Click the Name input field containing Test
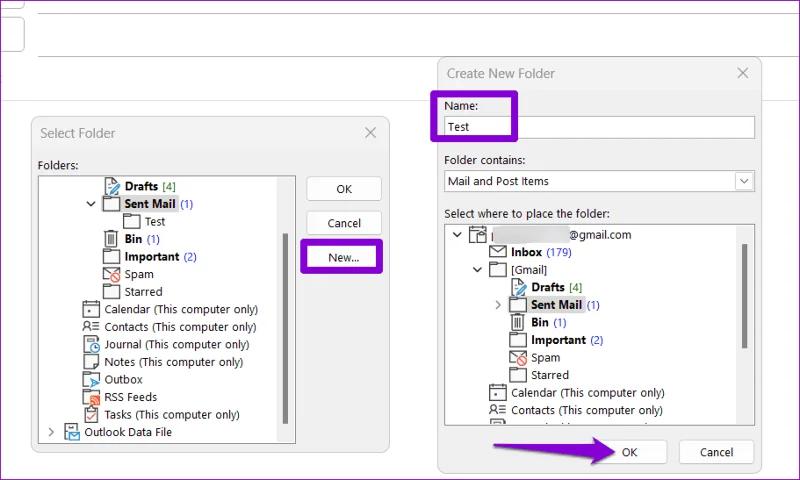The width and height of the screenshot is (800, 480). tap(599, 127)
